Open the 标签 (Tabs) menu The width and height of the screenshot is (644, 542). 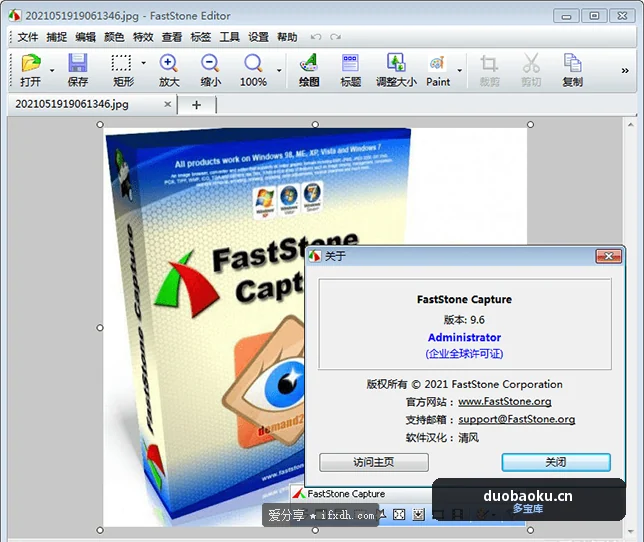tap(200, 37)
